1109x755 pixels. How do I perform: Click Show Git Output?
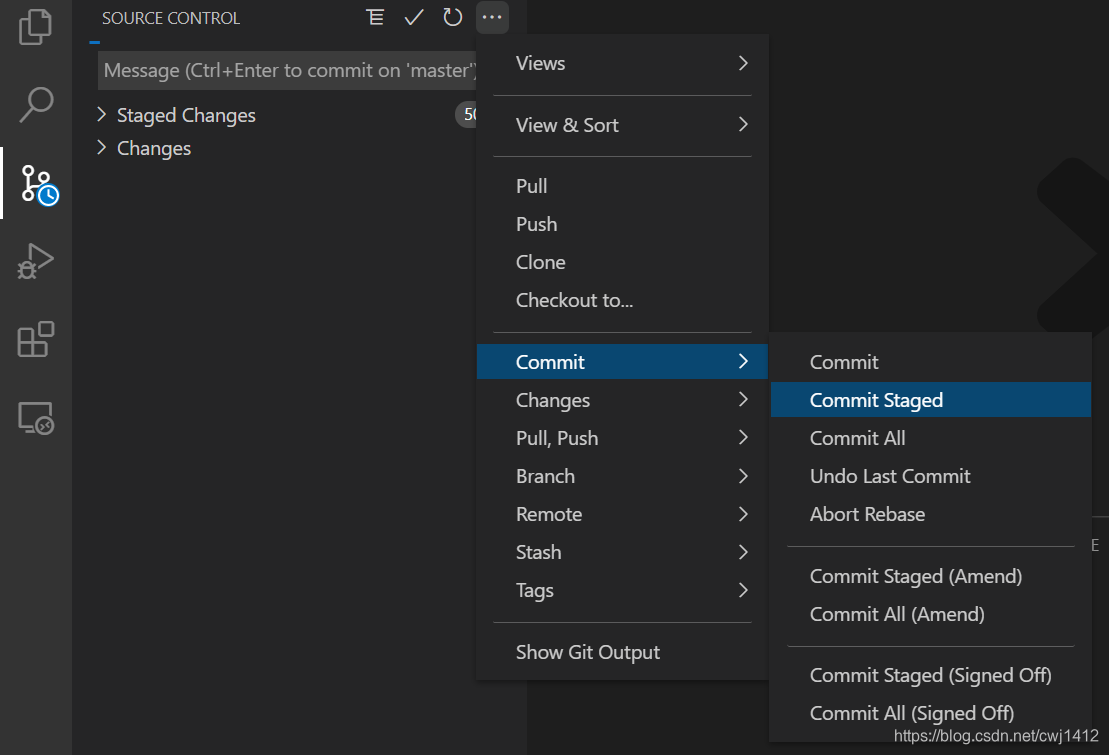click(x=587, y=651)
